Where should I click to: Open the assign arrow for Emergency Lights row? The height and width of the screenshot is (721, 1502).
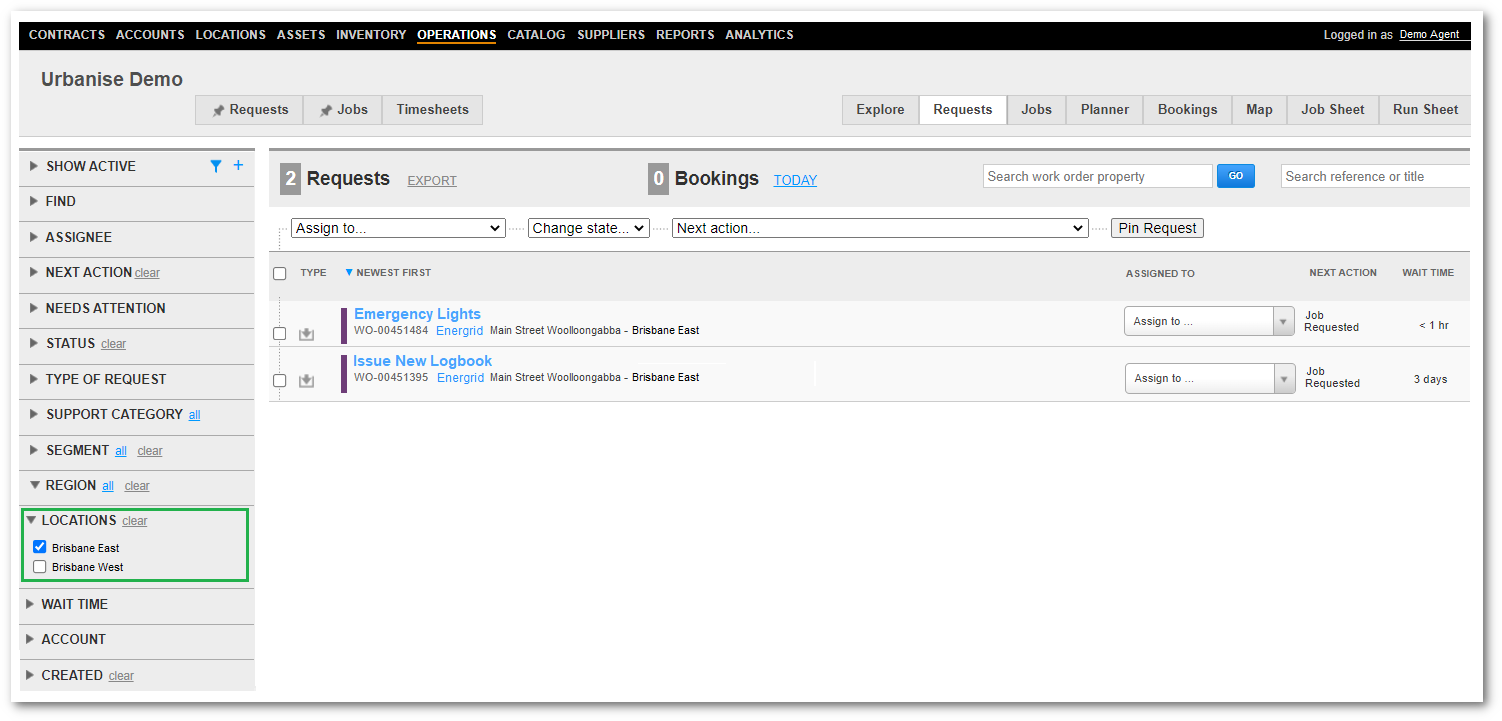click(x=1283, y=322)
